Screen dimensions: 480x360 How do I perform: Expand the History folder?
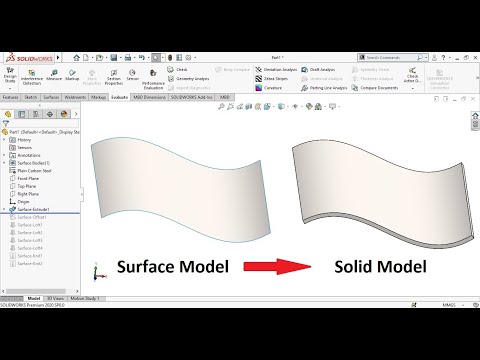4,140
